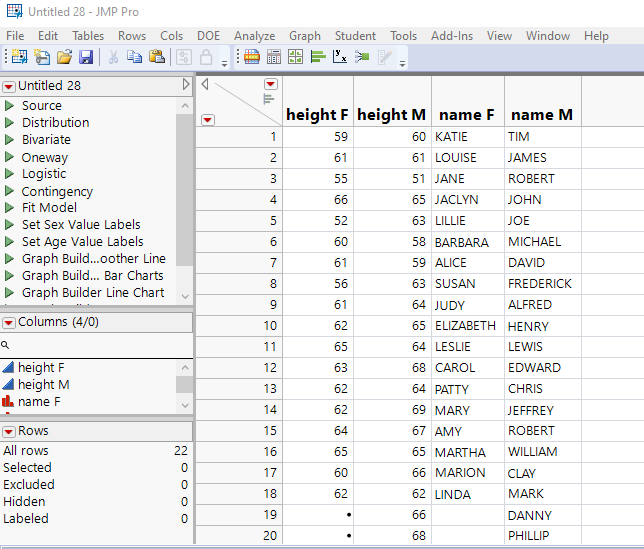The image size is (644, 549).
Task: Run the Distribution script green triangle
Action: 9,122
